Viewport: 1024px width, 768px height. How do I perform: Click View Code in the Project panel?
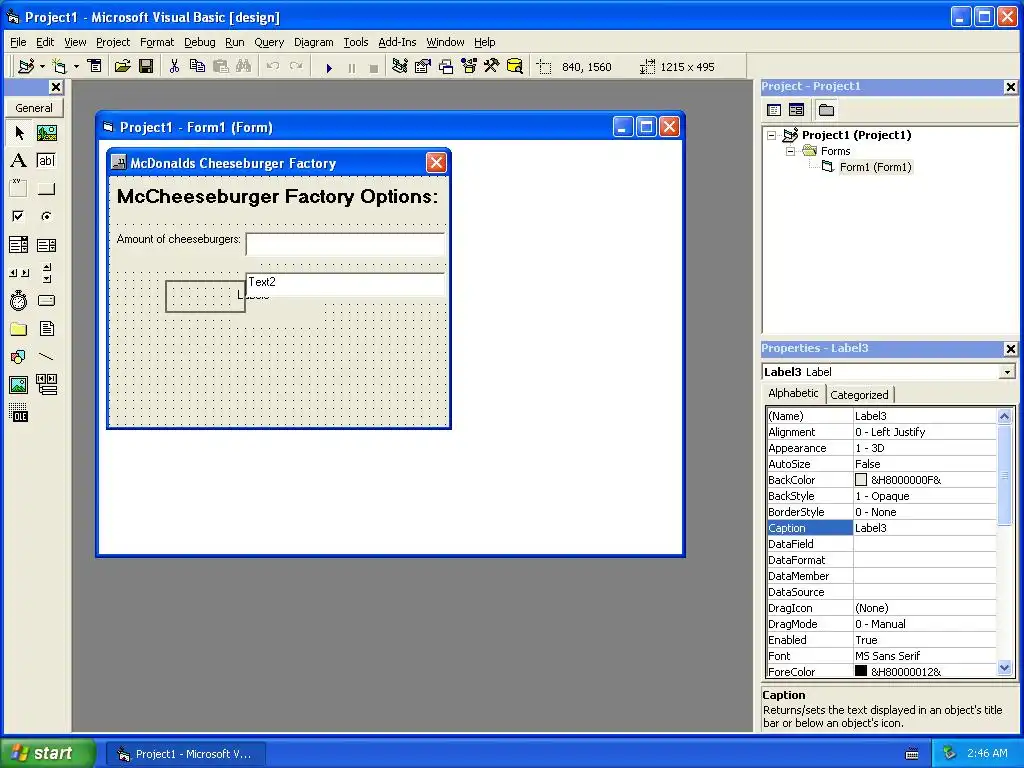774,110
